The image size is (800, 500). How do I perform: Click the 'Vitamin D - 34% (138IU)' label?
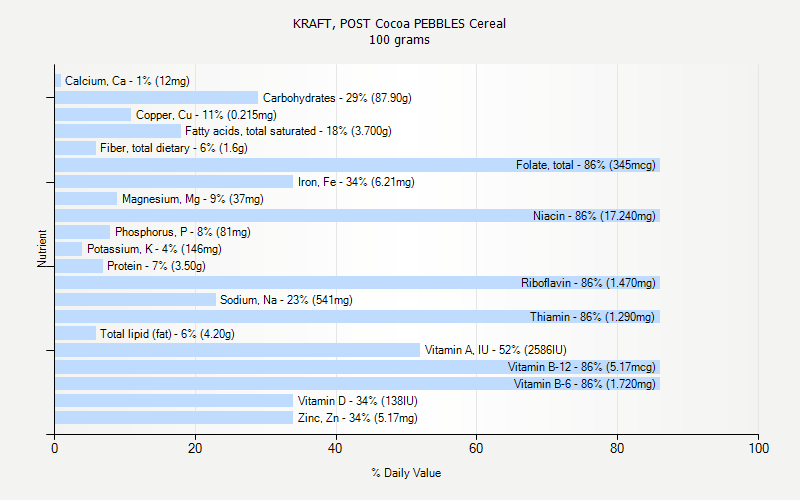(x=358, y=401)
